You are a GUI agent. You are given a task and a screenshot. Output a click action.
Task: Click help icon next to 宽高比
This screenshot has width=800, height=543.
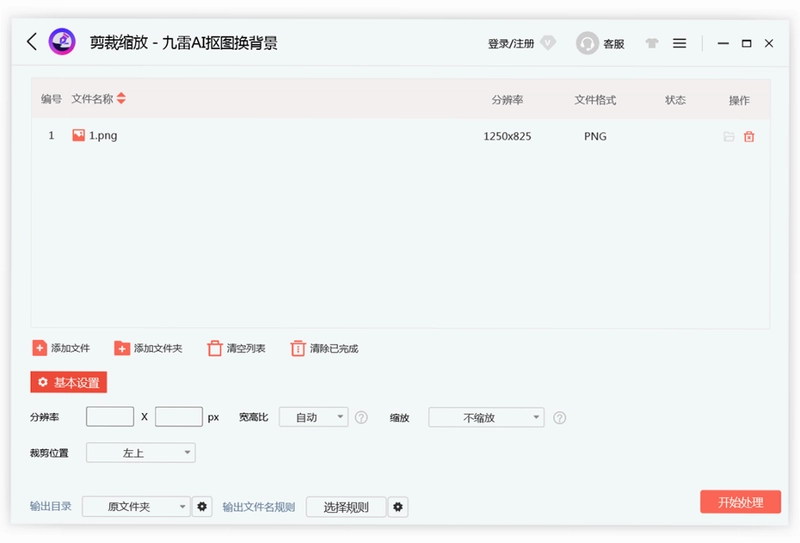pyautogui.click(x=361, y=417)
